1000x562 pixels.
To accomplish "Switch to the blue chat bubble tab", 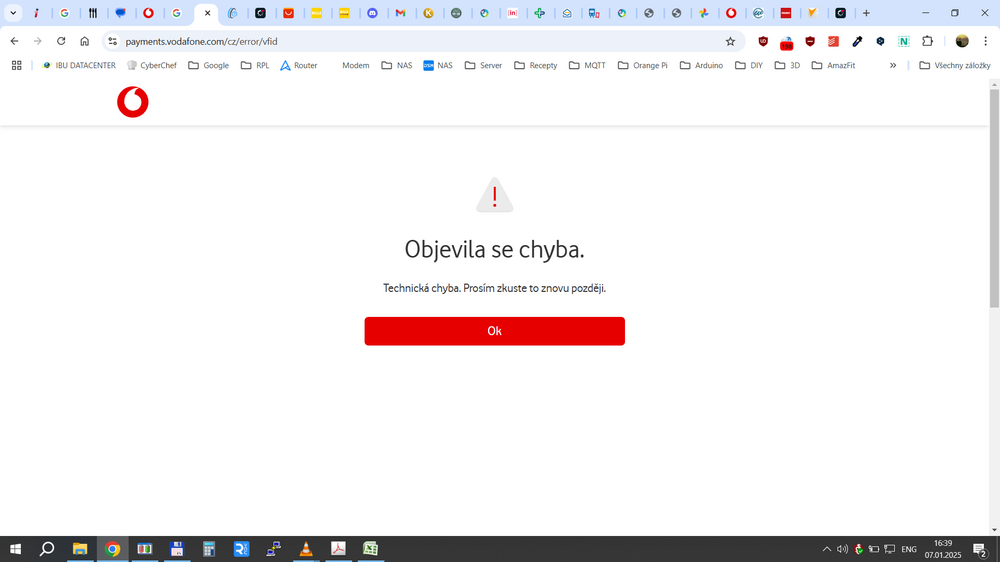I will tap(121, 13).
